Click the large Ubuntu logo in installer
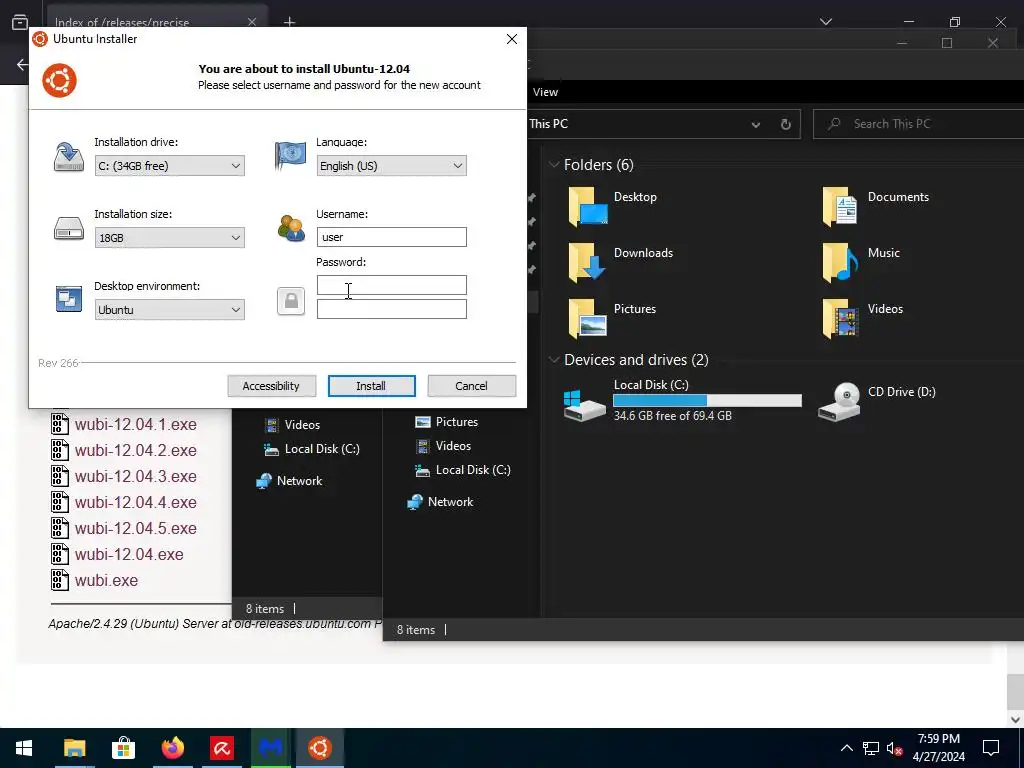Image resolution: width=1024 pixels, height=768 pixels. pos(59,80)
